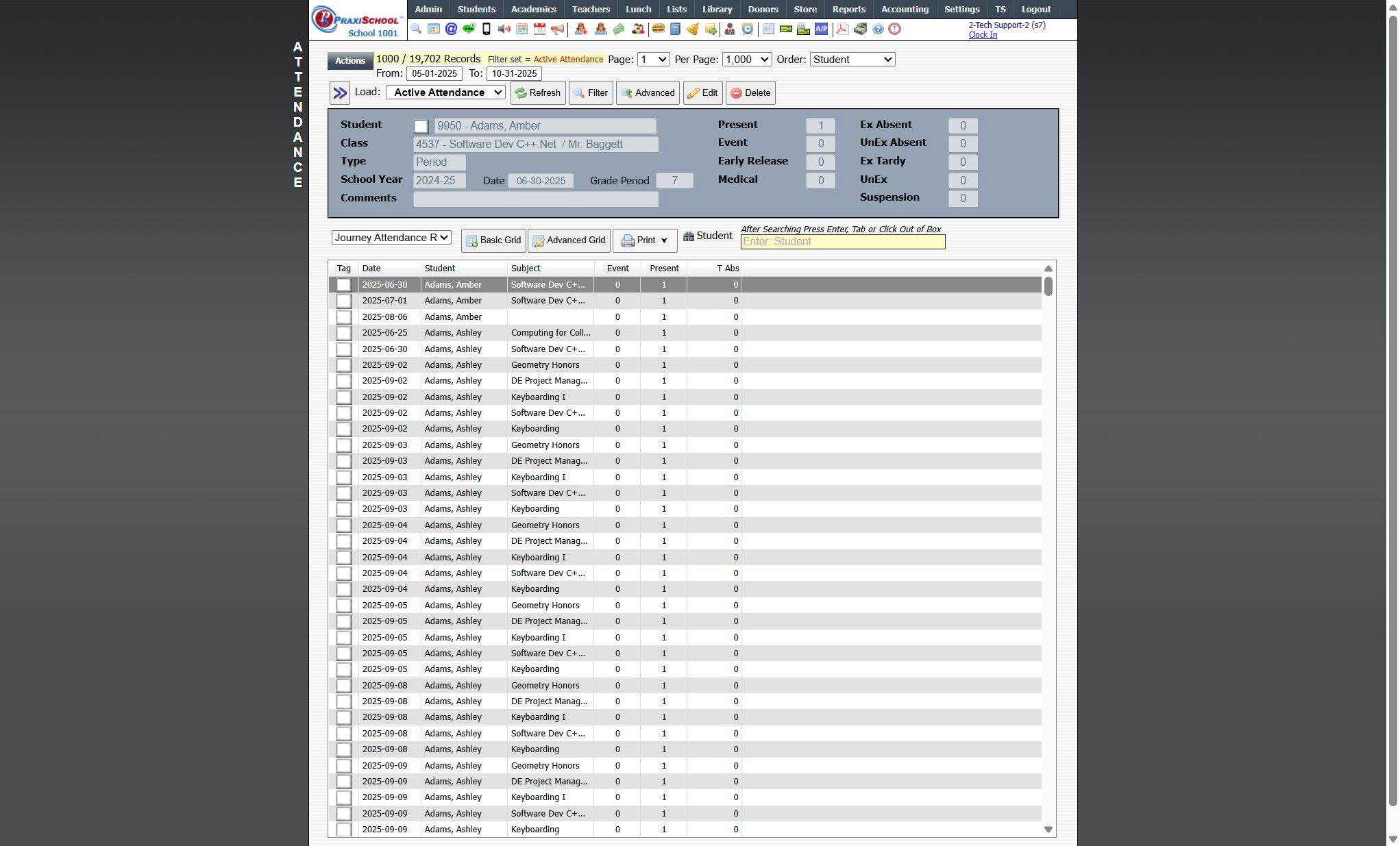The width and height of the screenshot is (1400, 846).
Task: Open the @ email icon
Action: (x=451, y=29)
